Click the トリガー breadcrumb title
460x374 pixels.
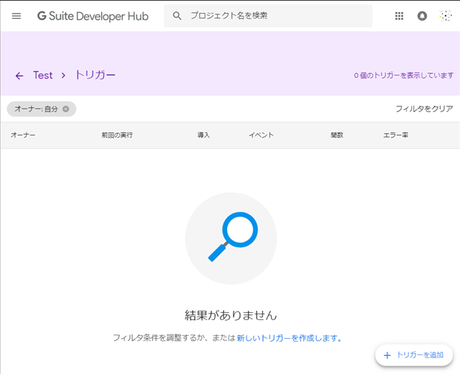pyautogui.click(x=95, y=75)
